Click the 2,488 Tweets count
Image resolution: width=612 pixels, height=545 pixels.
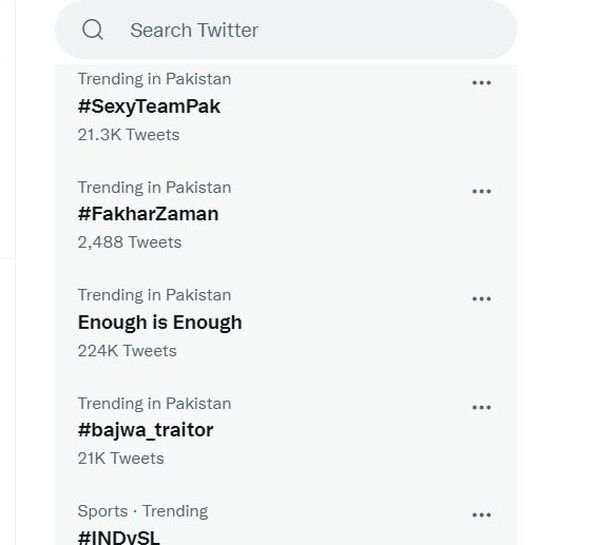tap(129, 242)
